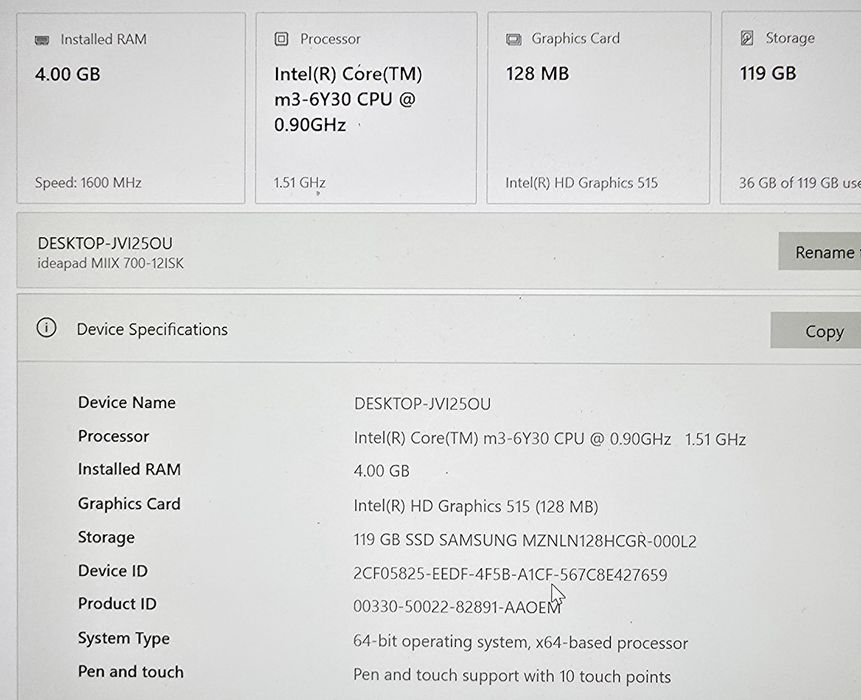Select the processor name in the Processor card
Viewport: 861px width, 700px height.
(348, 99)
